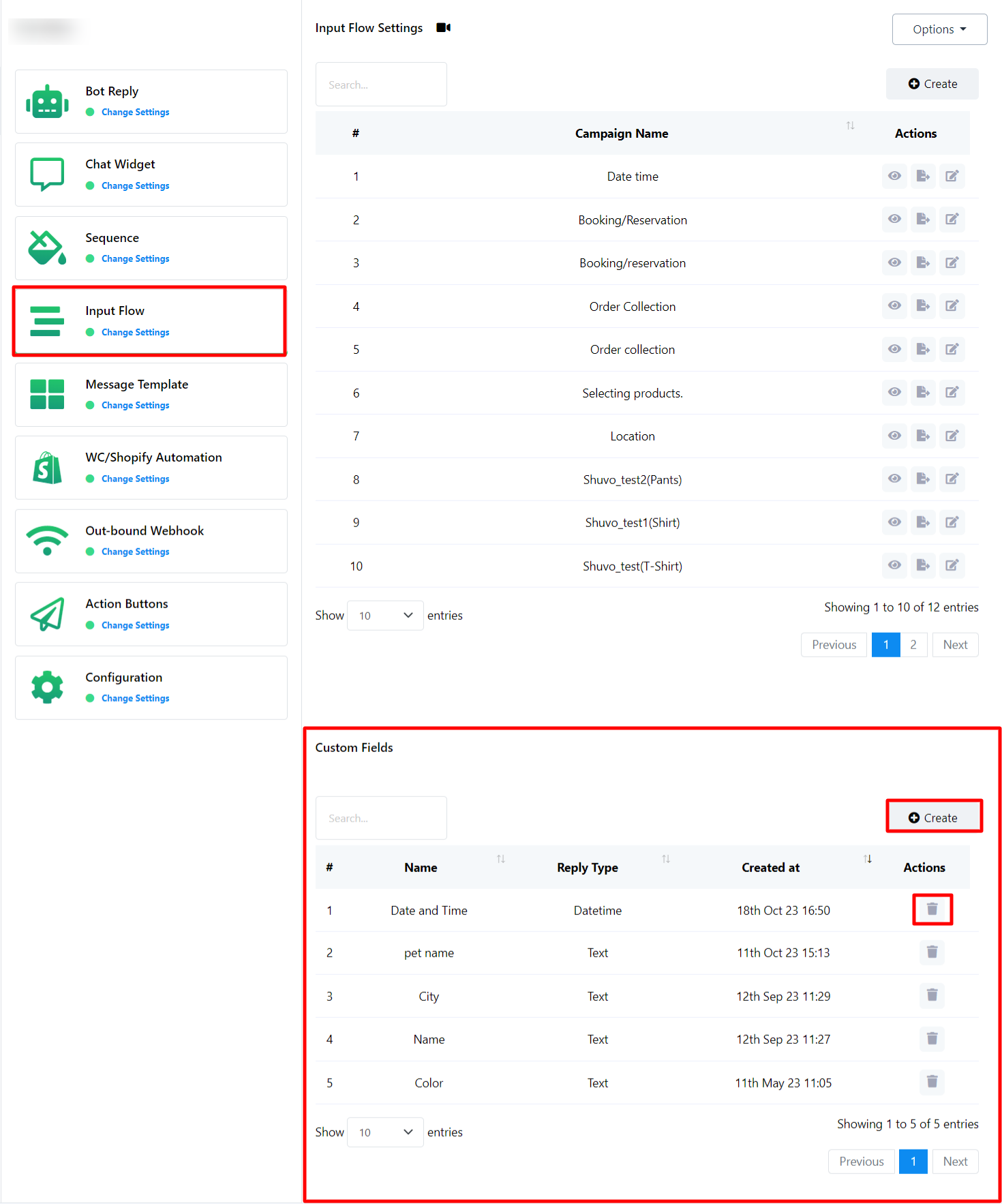View Selecting products campaign eye icon
This screenshot has width=1002, height=1204.
coord(894,393)
